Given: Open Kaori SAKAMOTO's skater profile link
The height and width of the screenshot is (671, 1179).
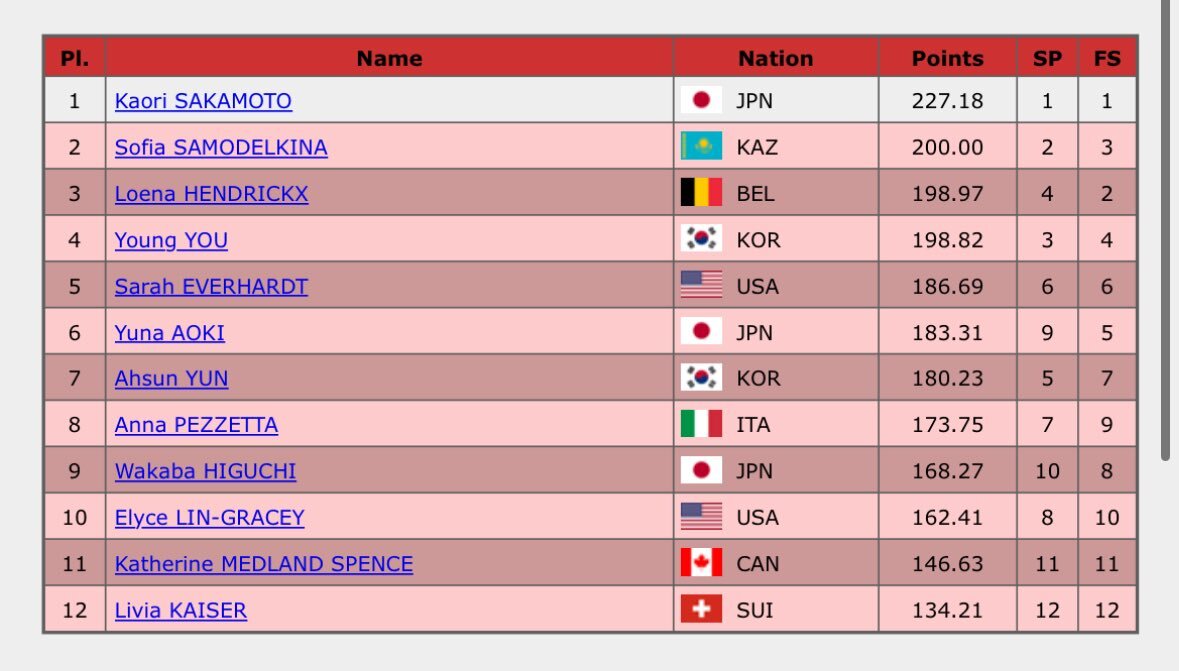Looking at the screenshot, I should 203,101.
